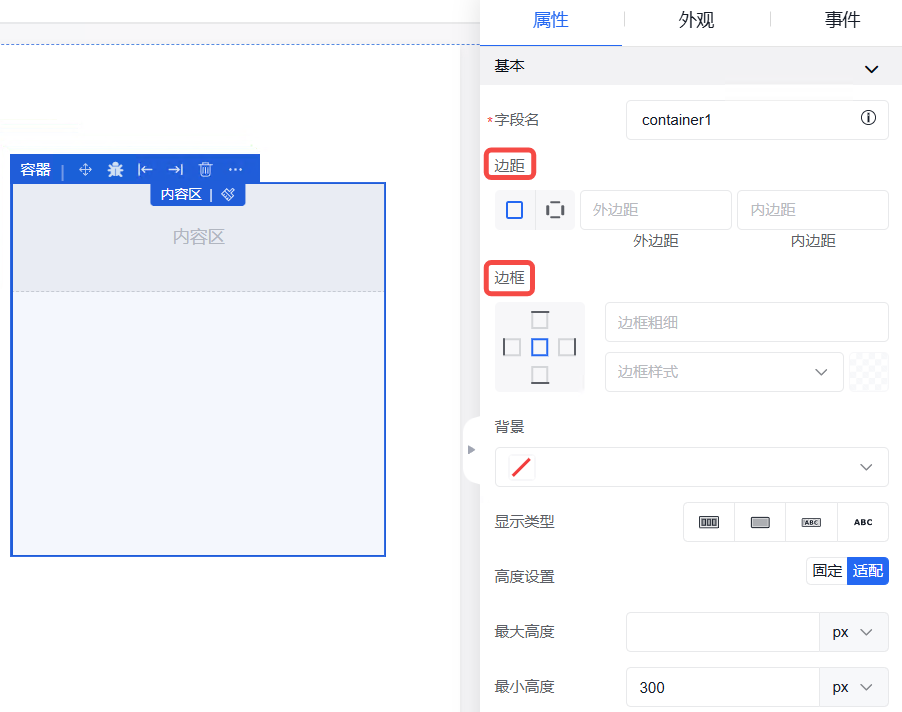The width and height of the screenshot is (902, 712).
Task: Open the 边框样式 dropdown
Action: click(x=723, y=372)
